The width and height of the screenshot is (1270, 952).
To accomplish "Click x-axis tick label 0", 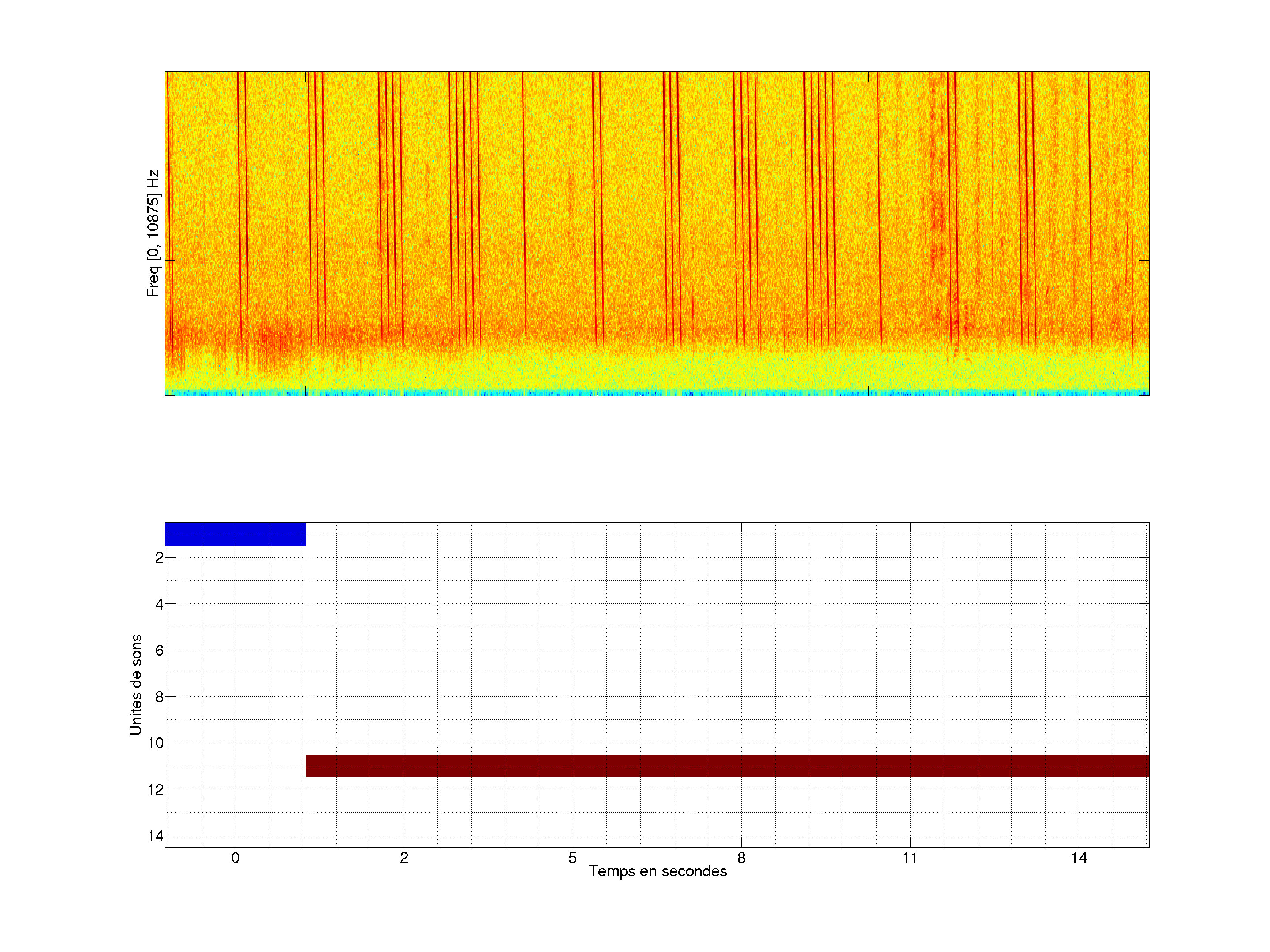I will (x=235, y=858).
